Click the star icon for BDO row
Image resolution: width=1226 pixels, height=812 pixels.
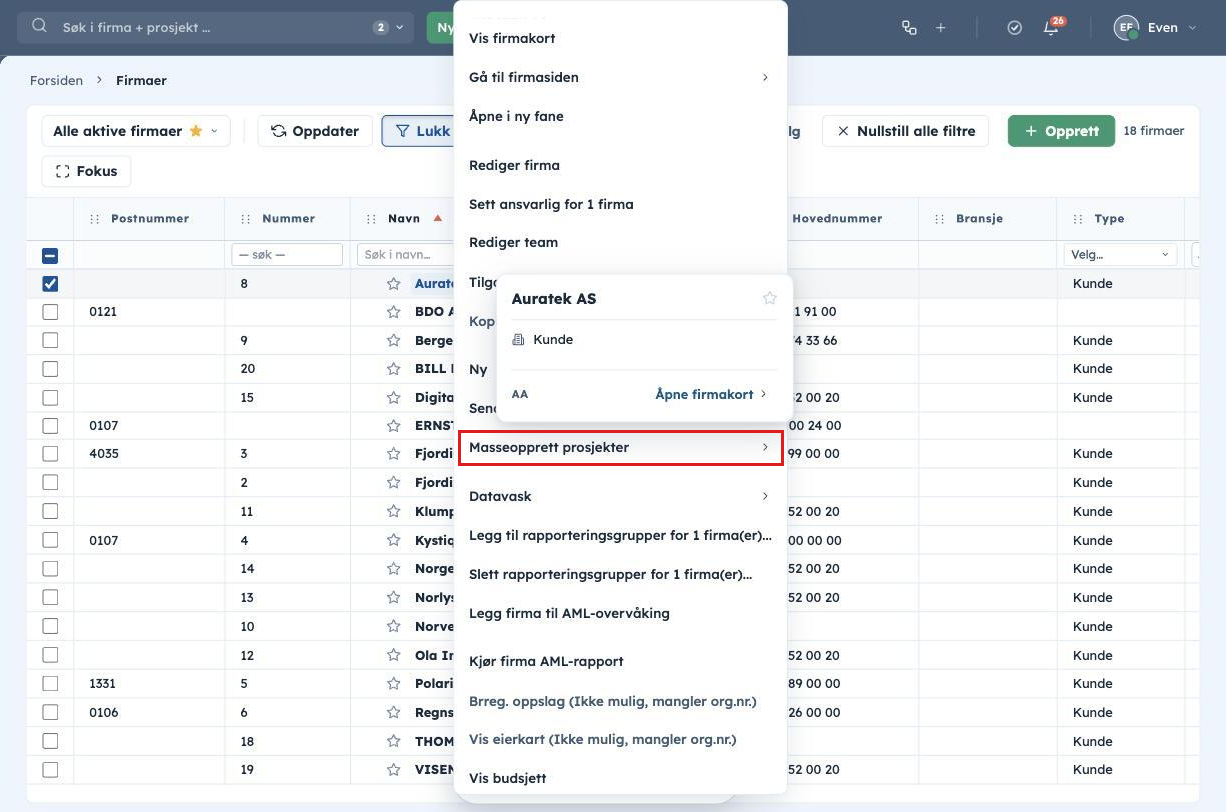394,312
